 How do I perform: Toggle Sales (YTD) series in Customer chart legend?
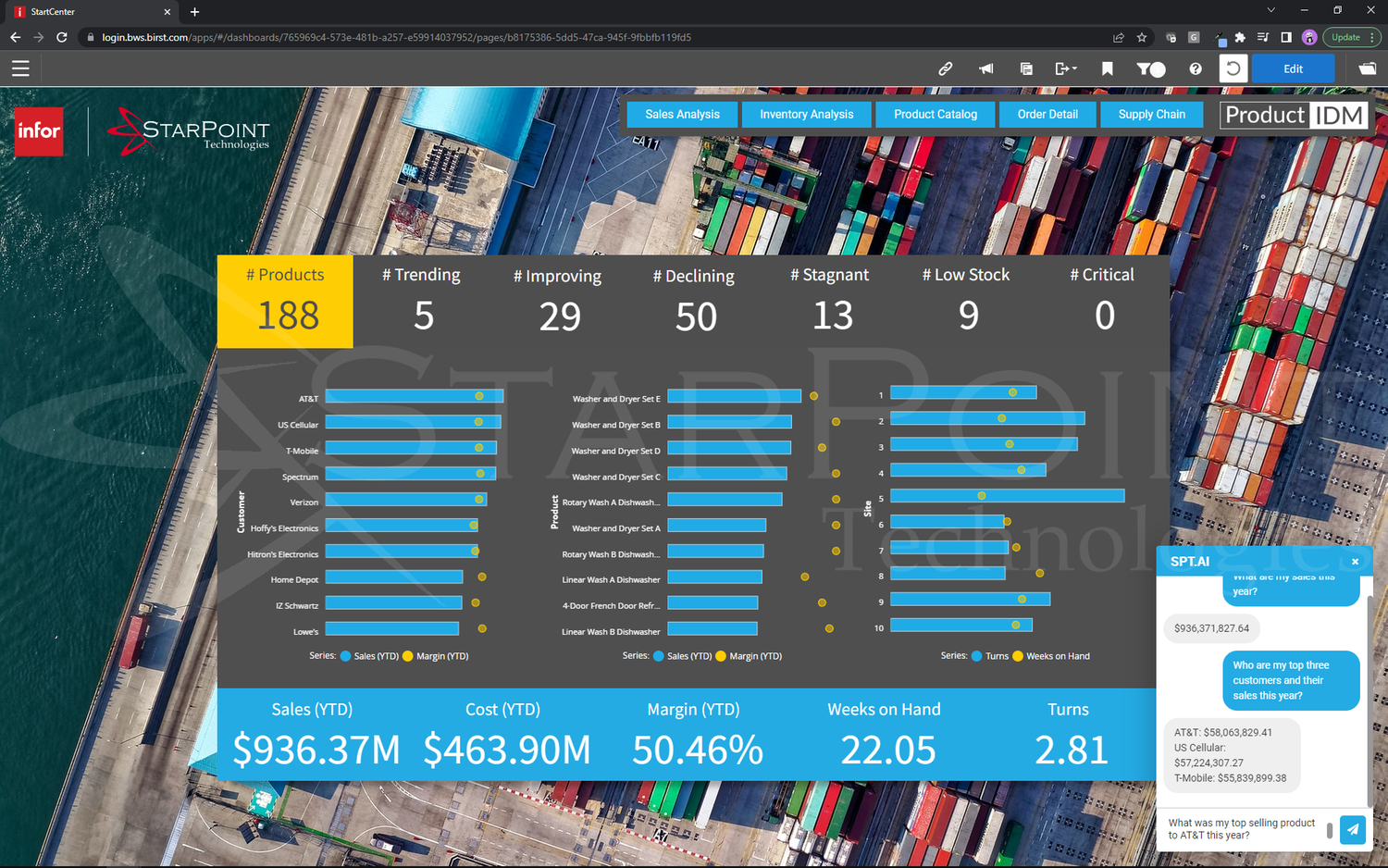tap(369, 656)
